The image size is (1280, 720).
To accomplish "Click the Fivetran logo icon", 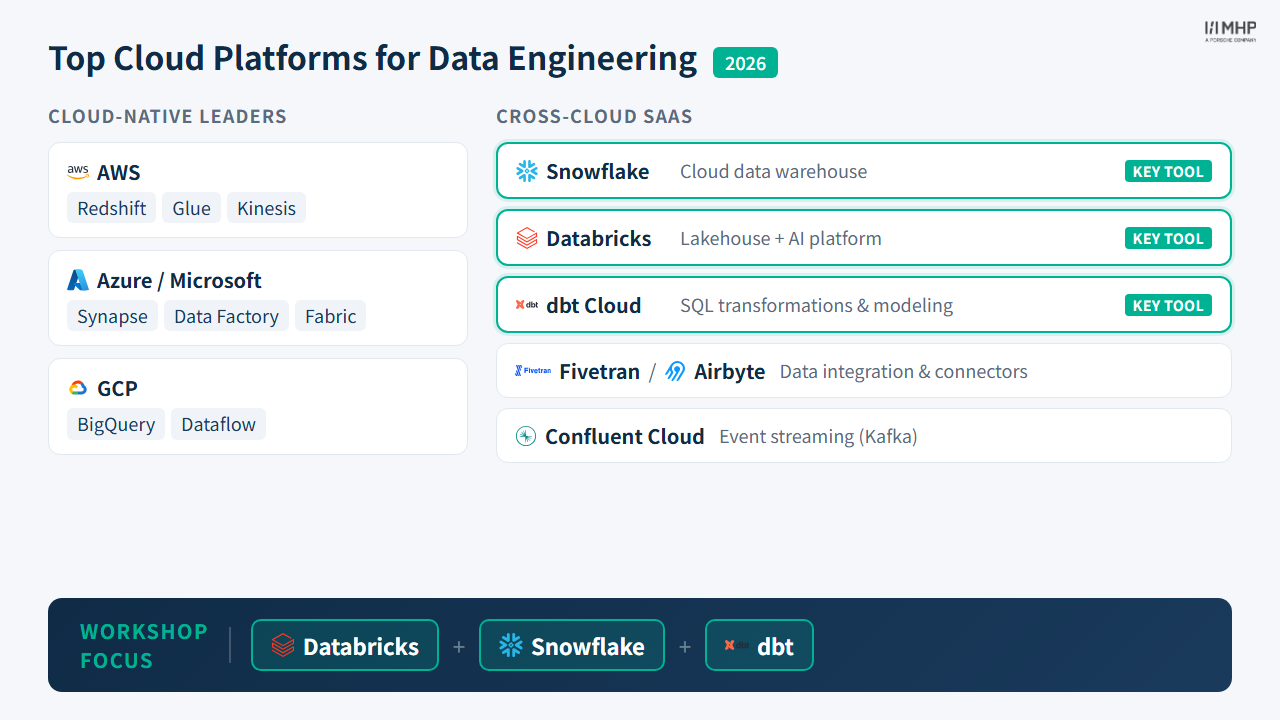I will (533, 371).
